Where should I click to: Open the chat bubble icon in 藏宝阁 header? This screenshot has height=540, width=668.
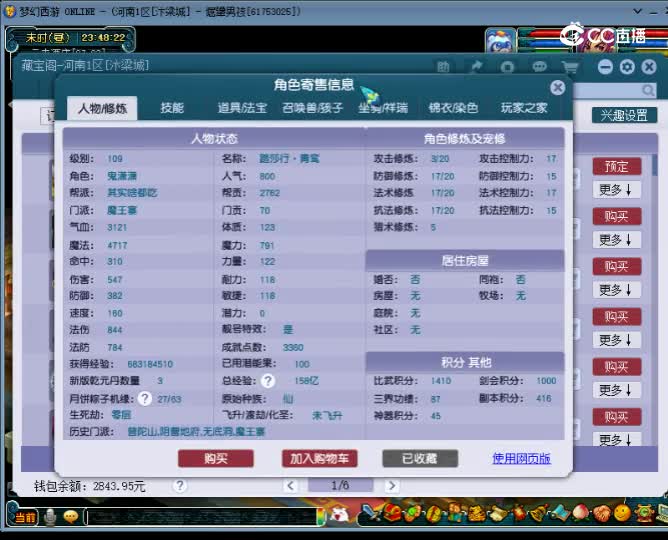[539, 67]
